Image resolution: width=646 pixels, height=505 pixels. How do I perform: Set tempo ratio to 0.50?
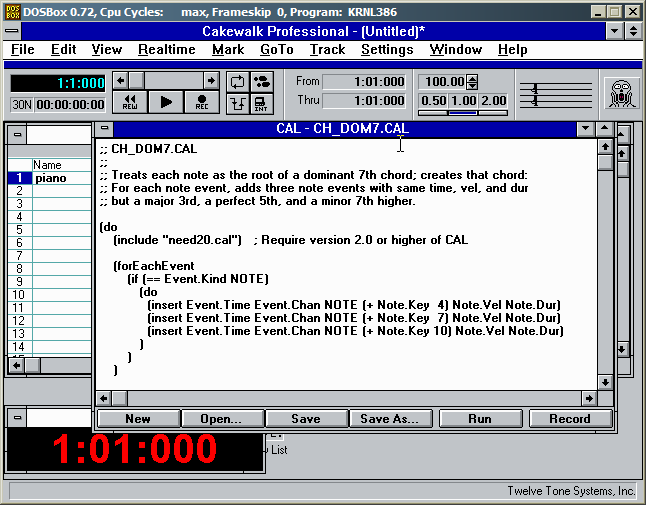(433, 101)
